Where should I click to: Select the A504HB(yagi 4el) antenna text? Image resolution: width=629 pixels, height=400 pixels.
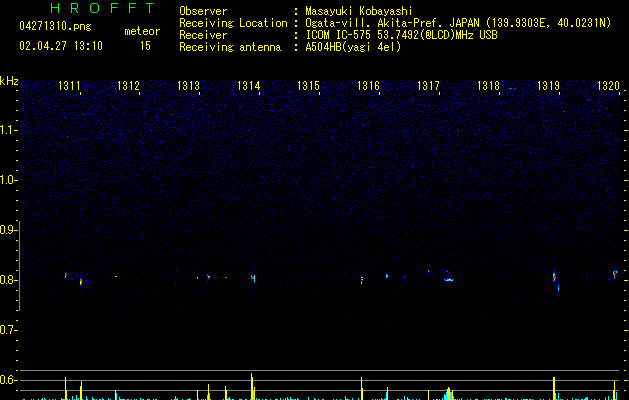click(353, 47)
